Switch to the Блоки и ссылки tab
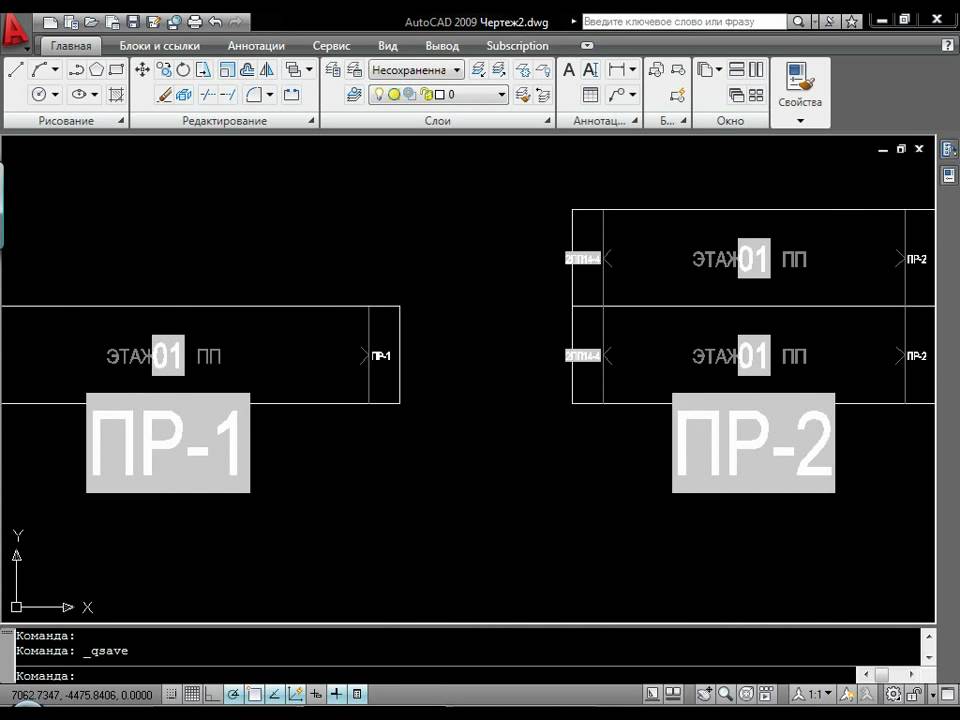The width and height of the screenshot is (960, 720). point(160,46)
